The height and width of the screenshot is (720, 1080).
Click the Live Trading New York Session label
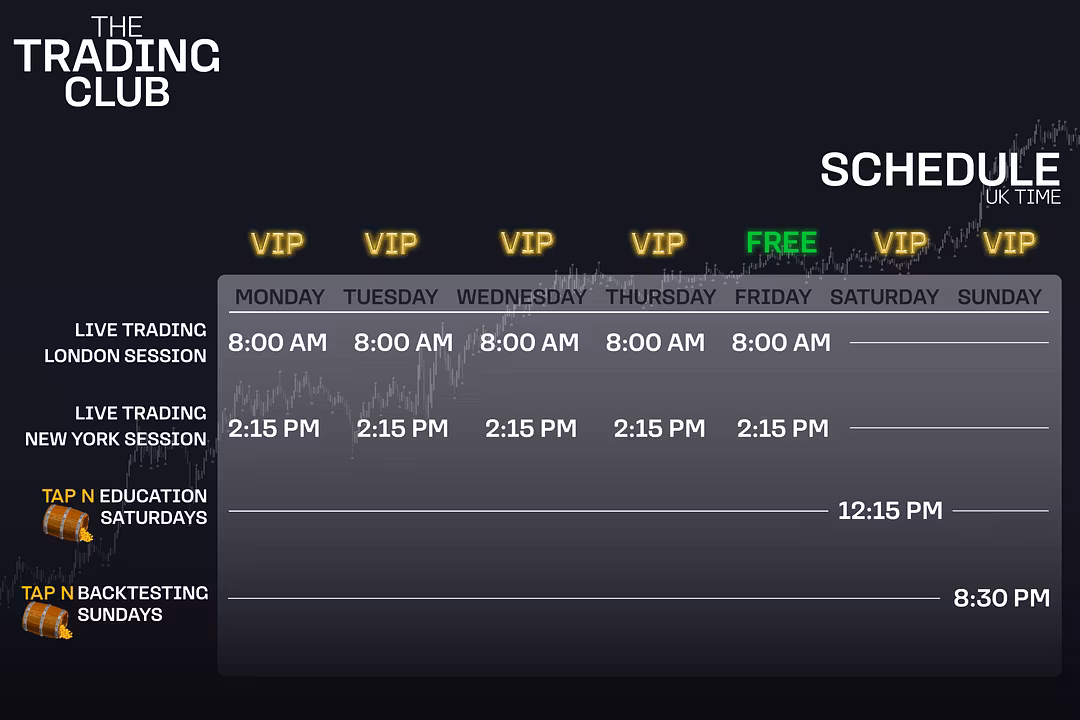click(116, 426)
